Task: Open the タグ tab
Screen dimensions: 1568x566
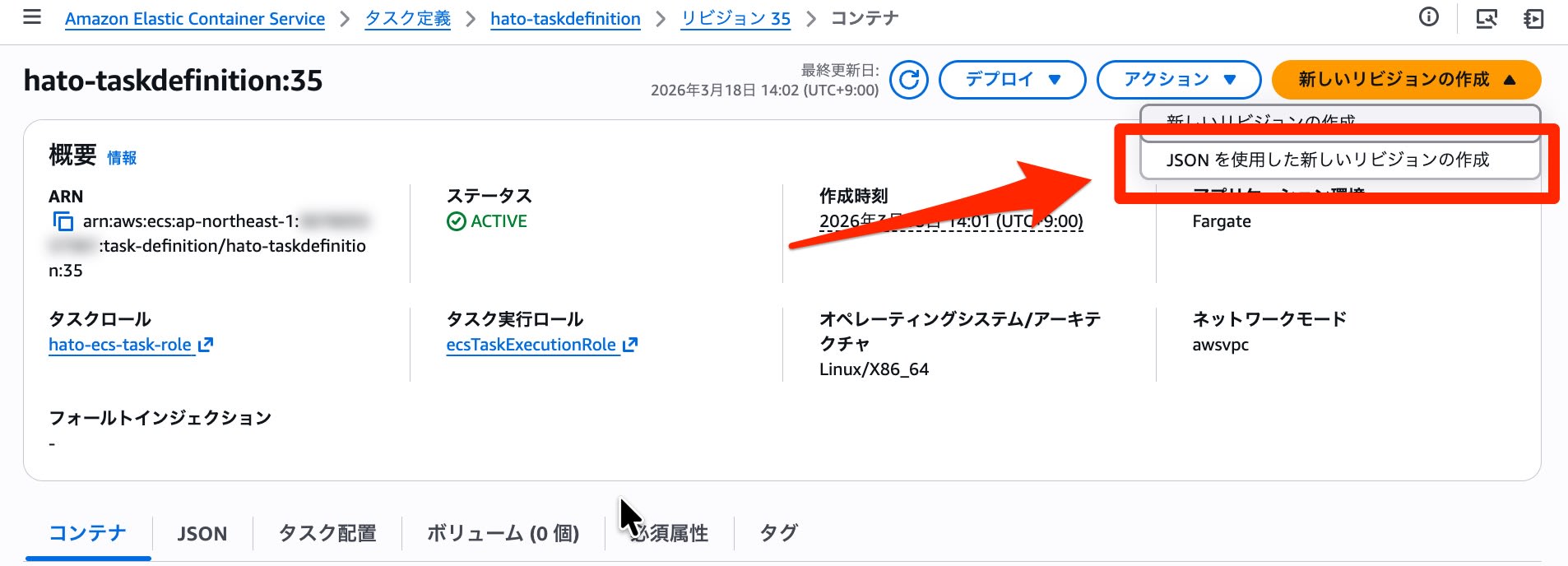Action: 777,534
